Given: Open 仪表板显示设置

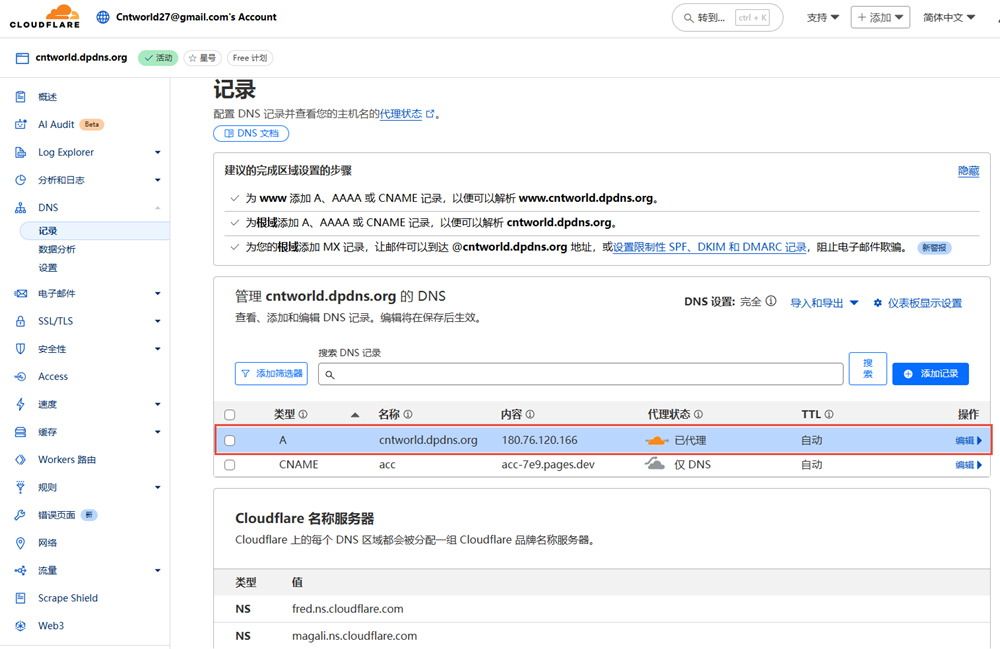Looking at the screenshot, I should click(x=918, y=303).
